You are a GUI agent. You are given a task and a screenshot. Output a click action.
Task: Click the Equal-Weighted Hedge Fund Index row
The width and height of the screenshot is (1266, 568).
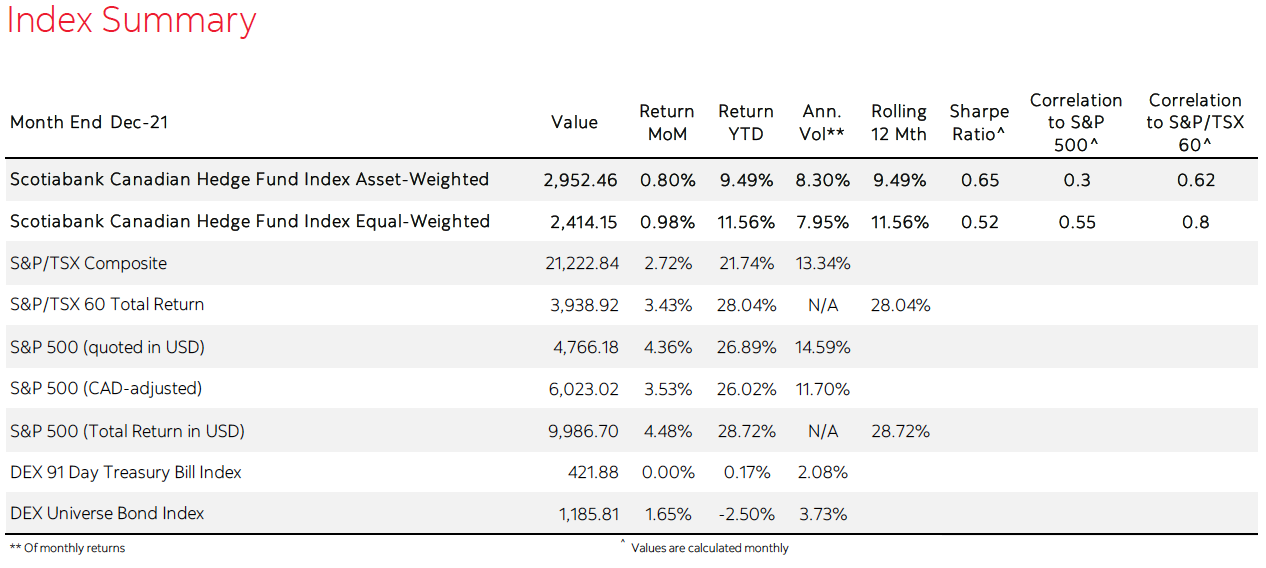point(249,221)
